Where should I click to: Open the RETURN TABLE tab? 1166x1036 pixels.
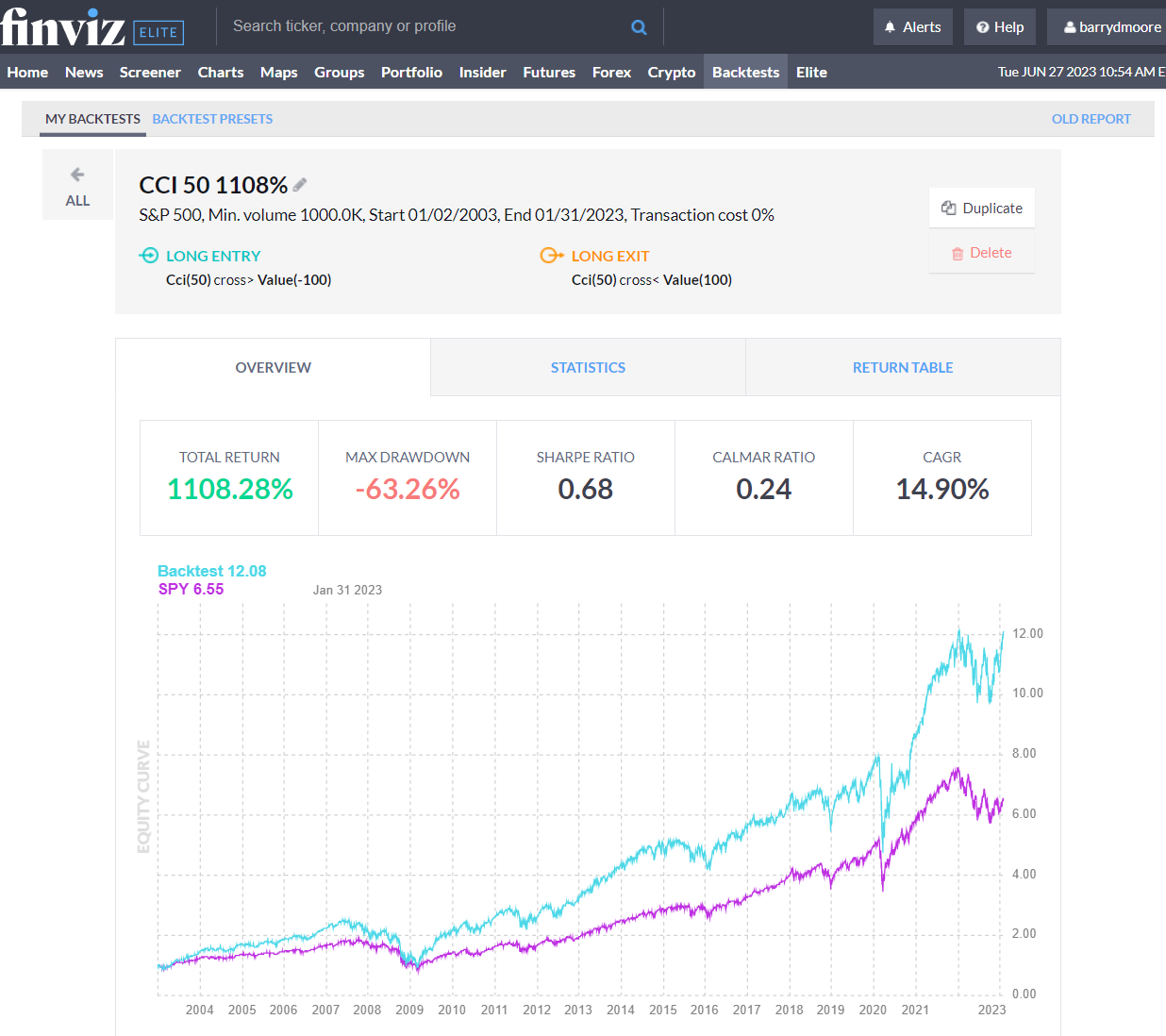[x=902, y=367]
